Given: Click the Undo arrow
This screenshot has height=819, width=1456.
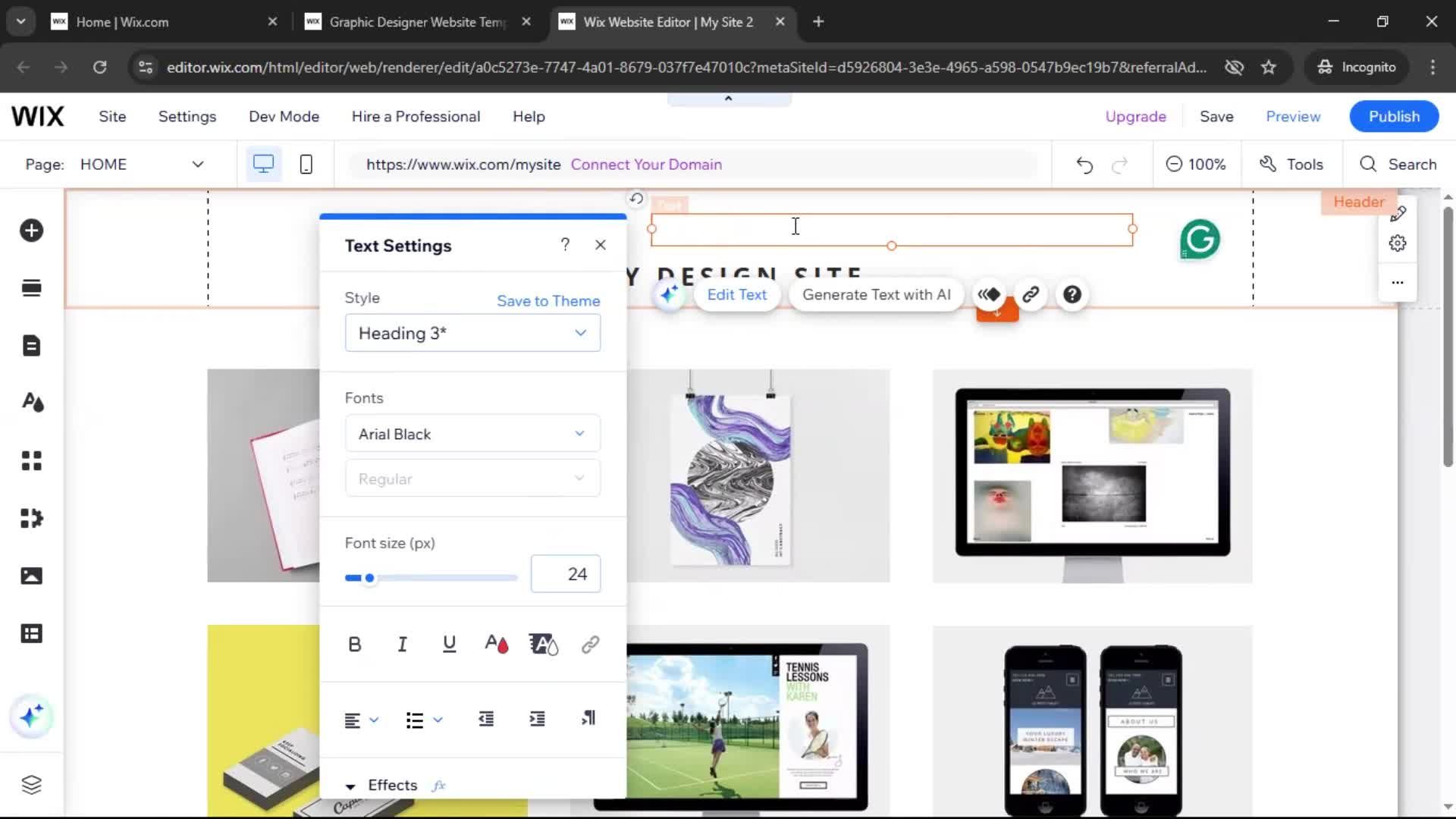Looking at the screenshot, I should 1084,165.
